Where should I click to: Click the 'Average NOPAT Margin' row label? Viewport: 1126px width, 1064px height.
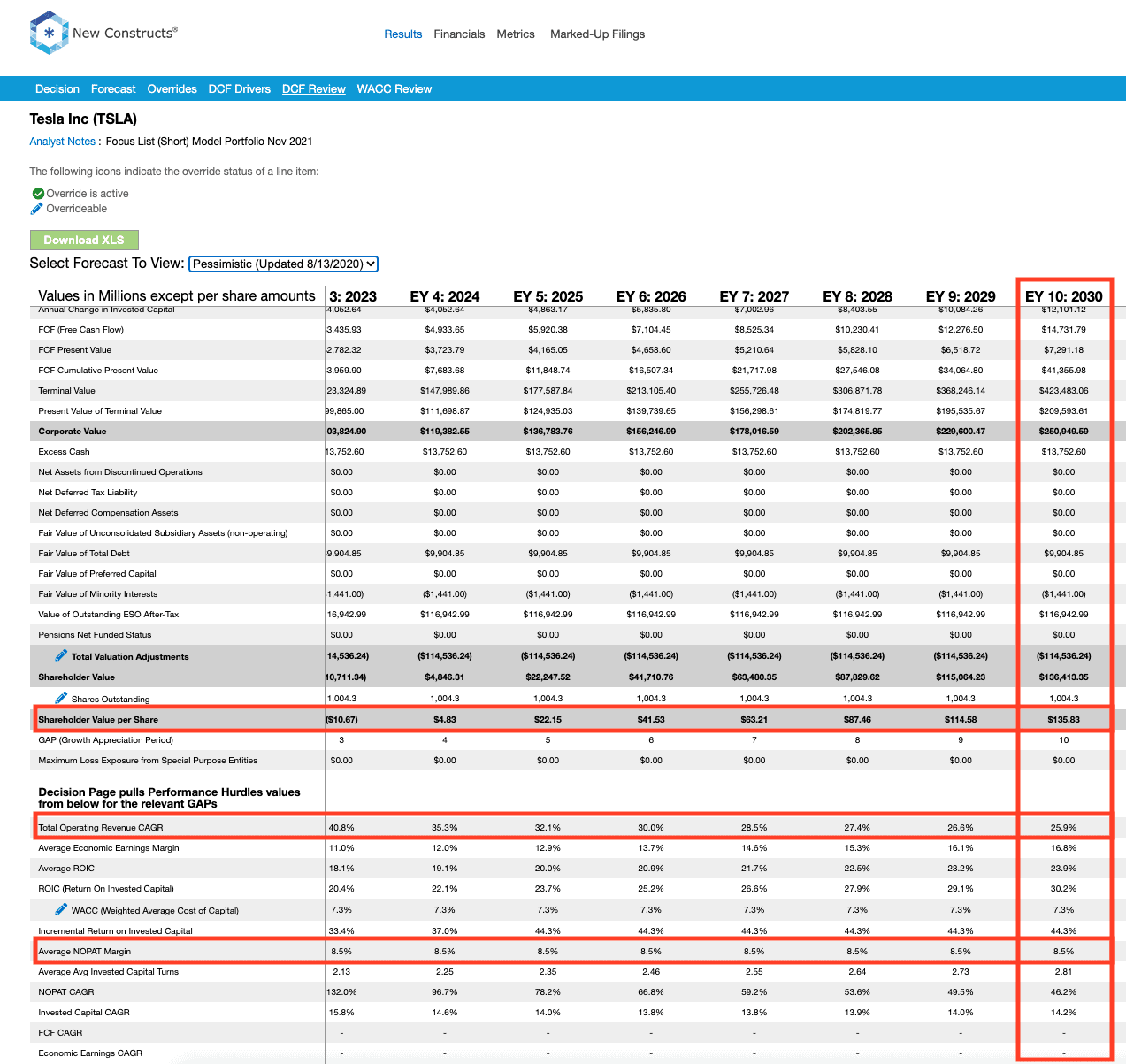click(x=85, y=952)
